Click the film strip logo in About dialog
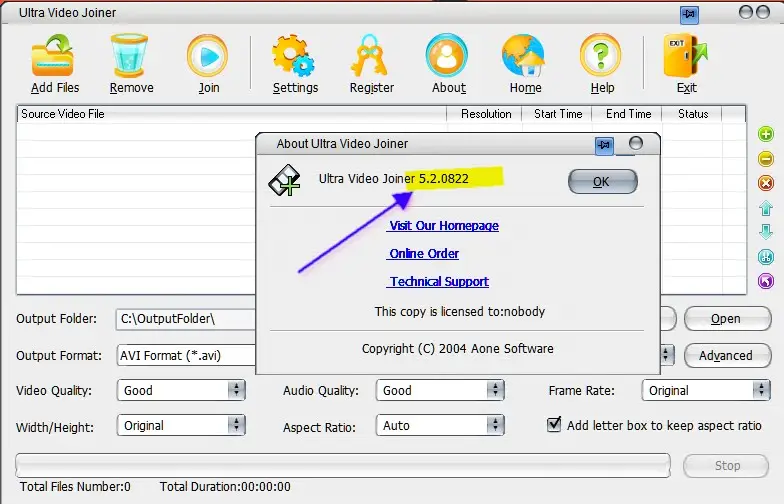This screenshot has height=504, width=784. [284, 180]
